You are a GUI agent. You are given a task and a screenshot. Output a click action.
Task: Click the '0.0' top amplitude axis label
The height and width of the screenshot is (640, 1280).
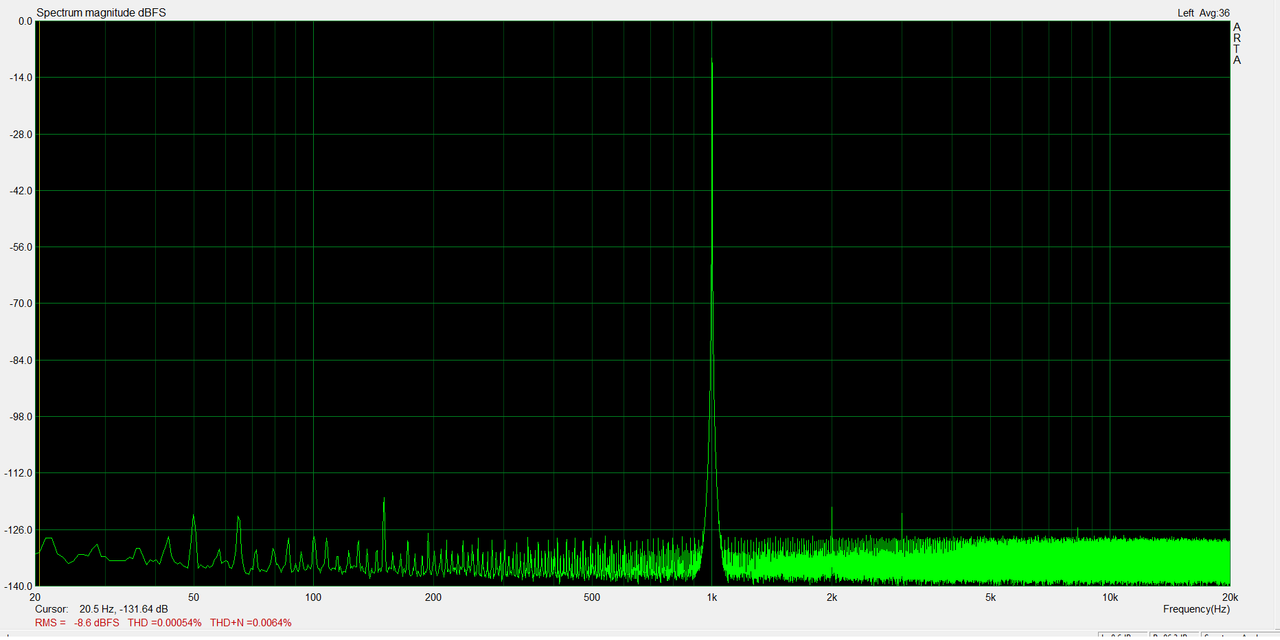[25, 21]
